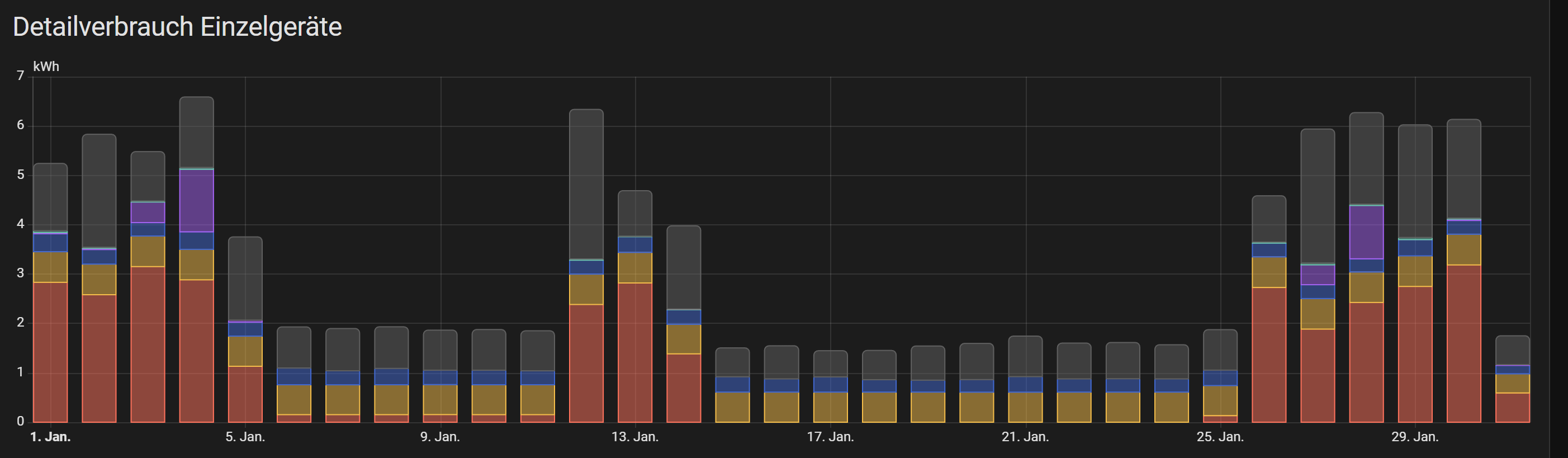Click the yellow segment of the 17 Jan bar
Image resolution: width=1568 pixels, height=458 pixels.
click(830, 407)
